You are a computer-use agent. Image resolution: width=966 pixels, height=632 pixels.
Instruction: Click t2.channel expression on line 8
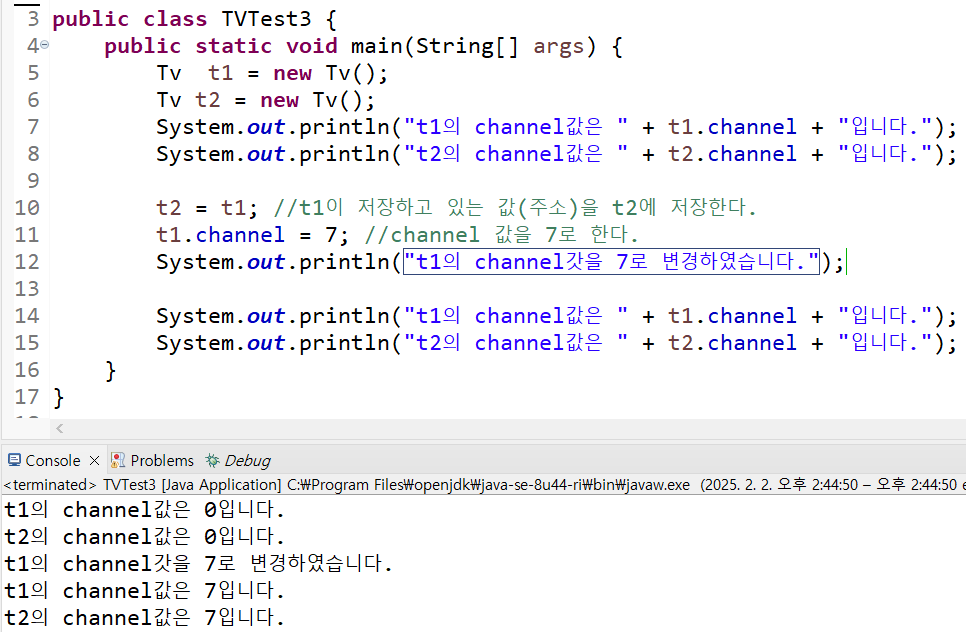point(733,154)
